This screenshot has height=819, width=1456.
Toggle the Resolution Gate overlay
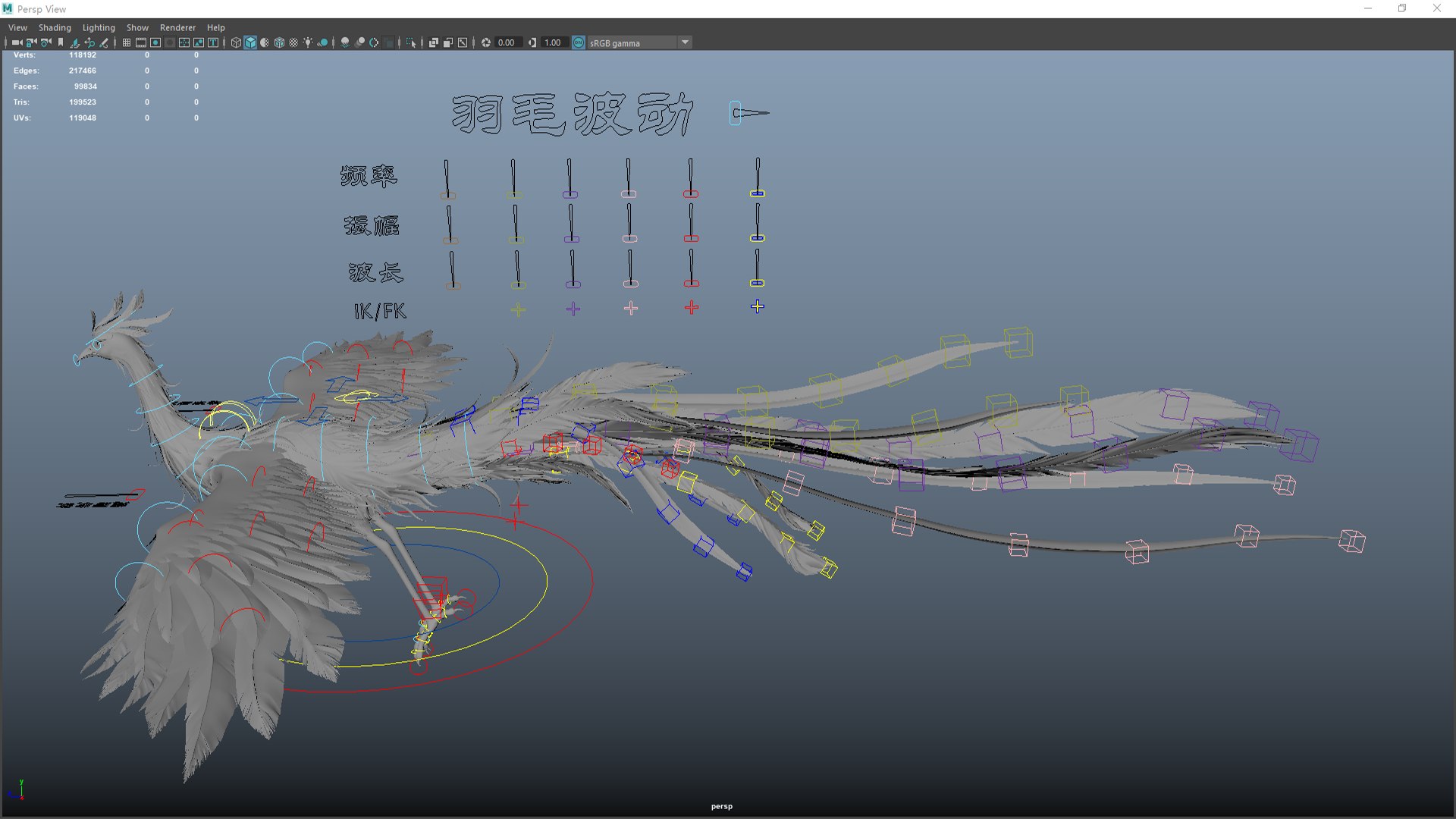click(x=155, y=42)
